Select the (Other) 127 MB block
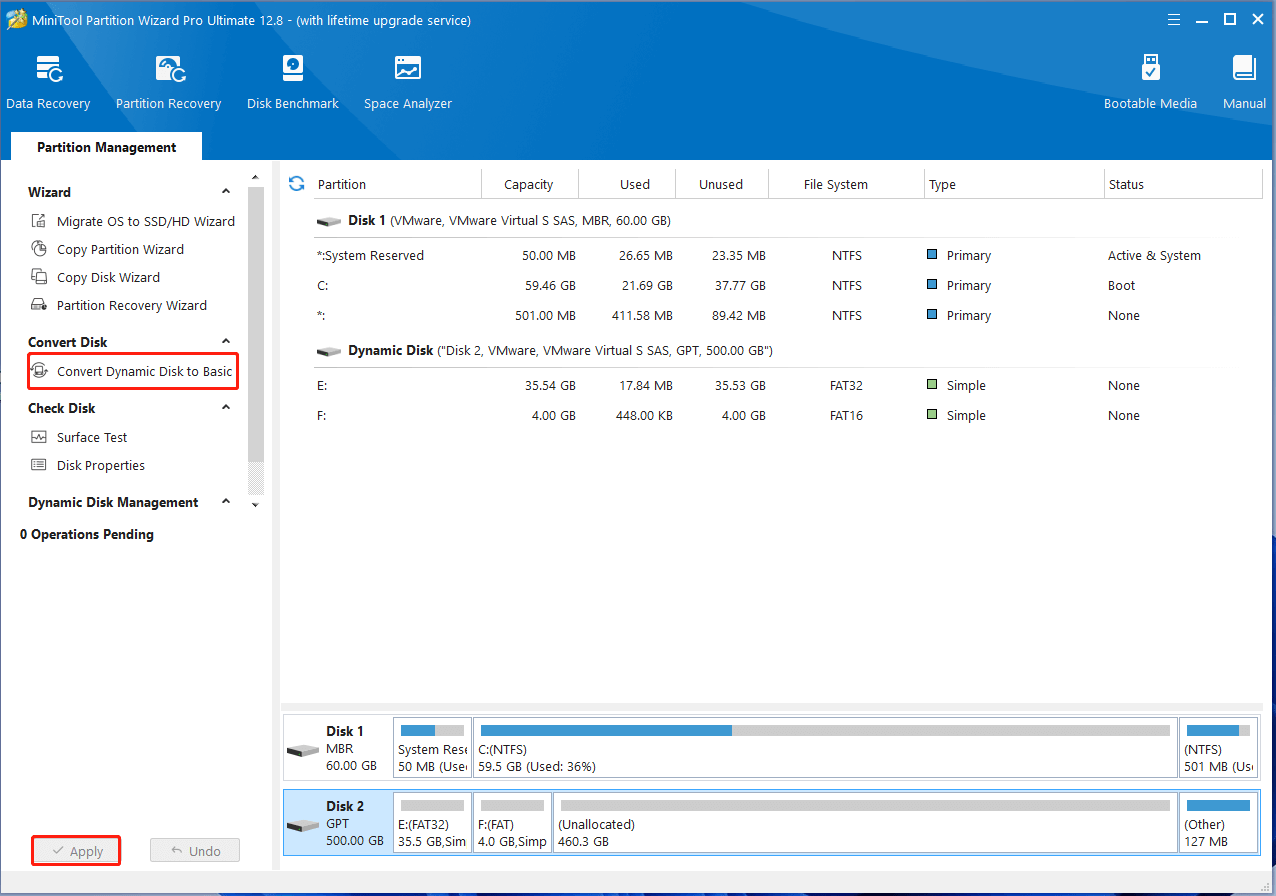This screenshot has height=896, width=1276. (x=1218, y=822)
